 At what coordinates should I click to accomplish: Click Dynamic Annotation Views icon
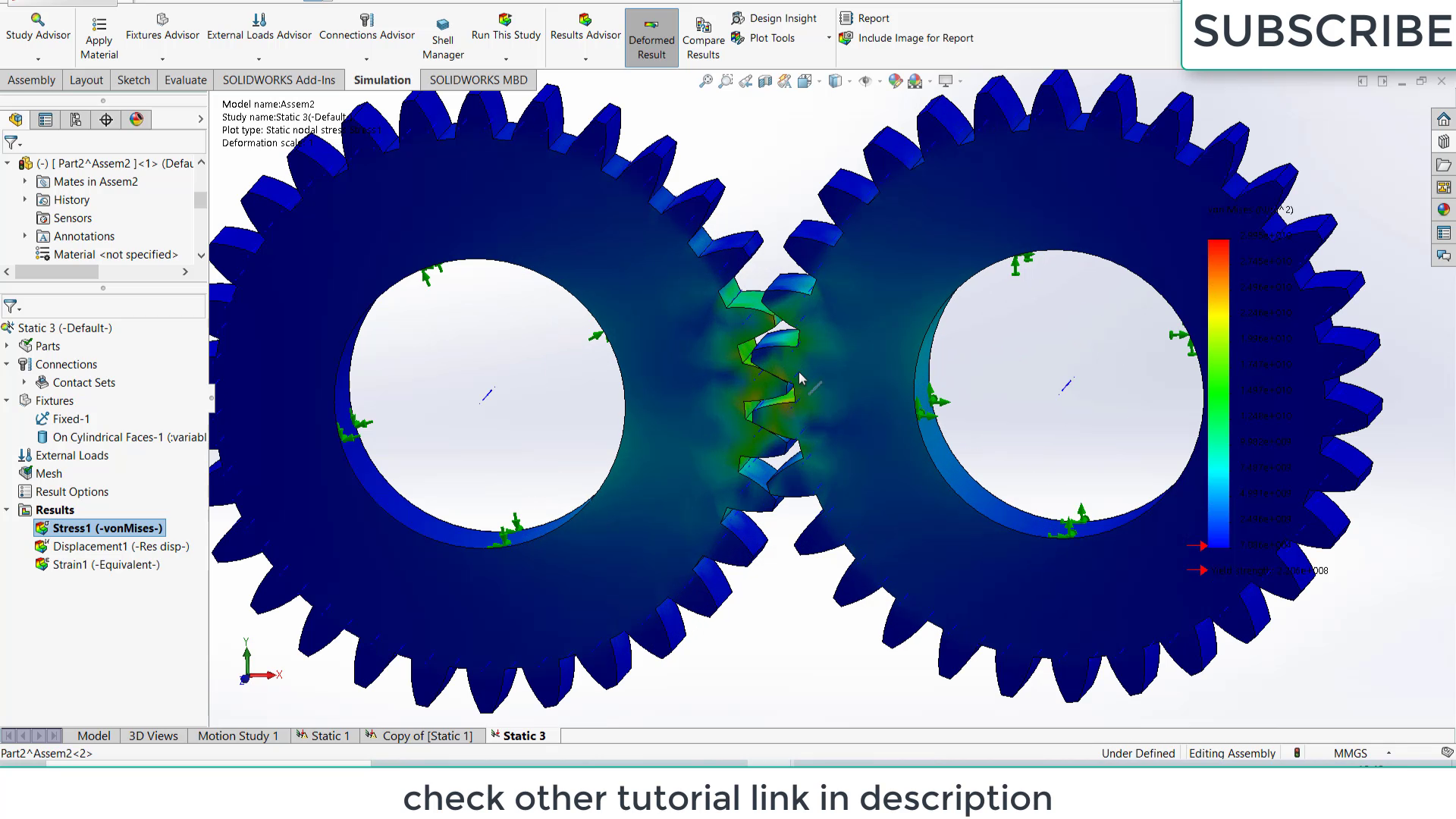[x=785, y=81]
